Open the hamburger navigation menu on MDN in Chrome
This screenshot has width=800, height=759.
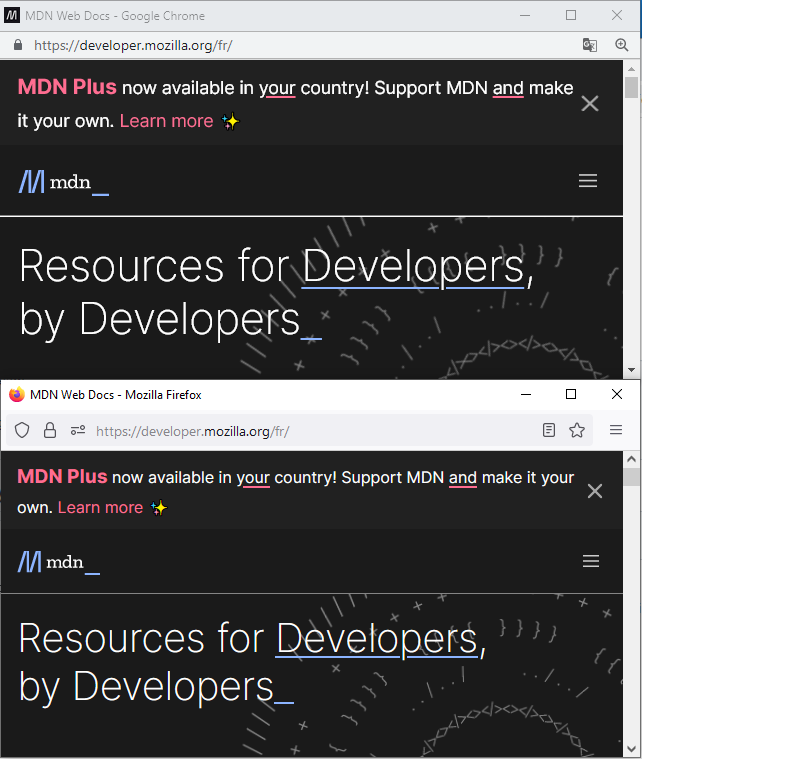(588, 180)
